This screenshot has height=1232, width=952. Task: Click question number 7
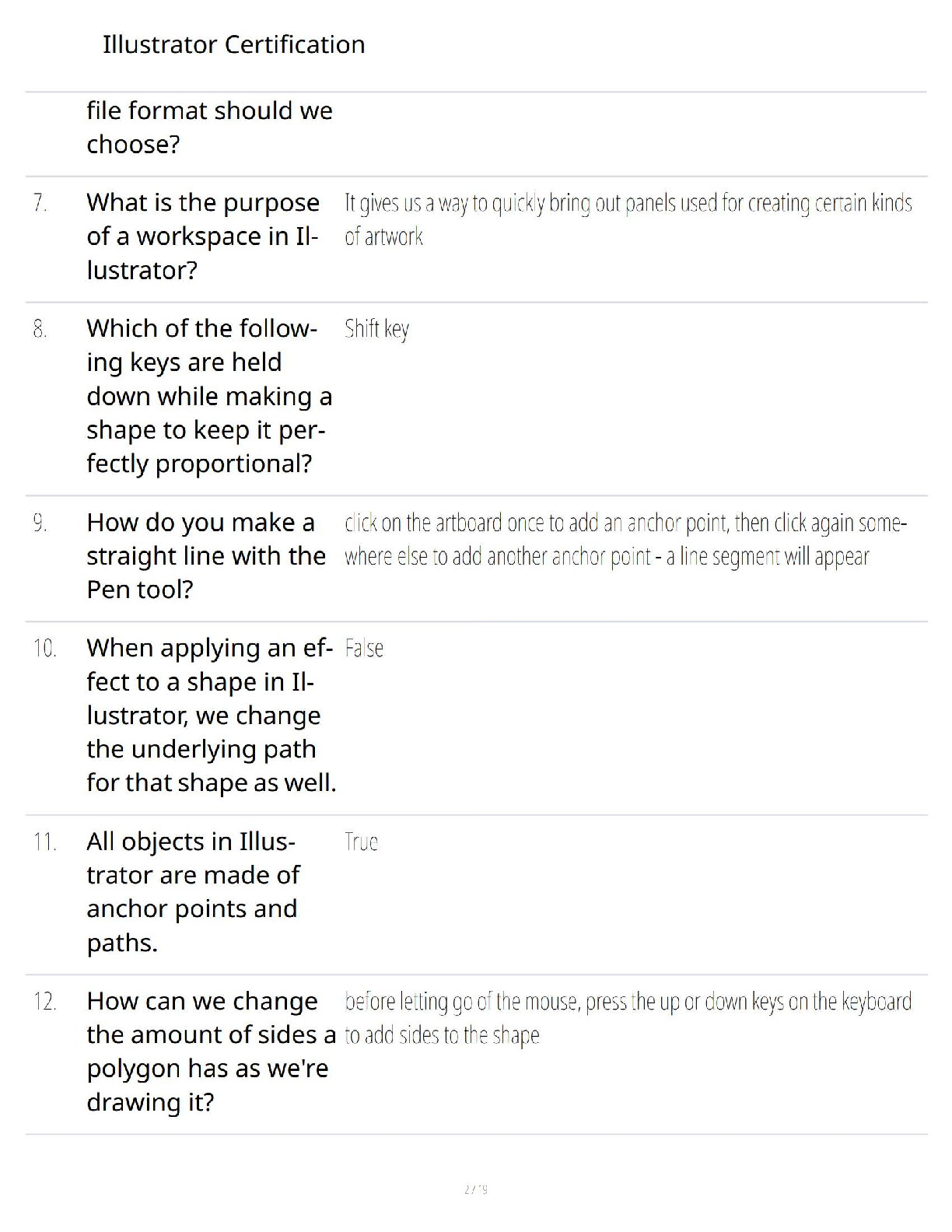tap(40, 203)
